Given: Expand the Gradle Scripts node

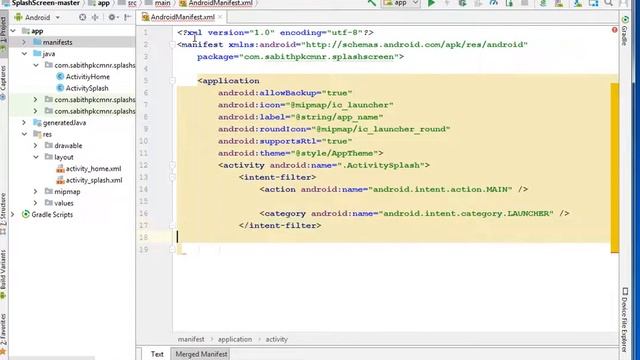Looking at the screenshot, I should pyautogui.click(x=13, y=214).
